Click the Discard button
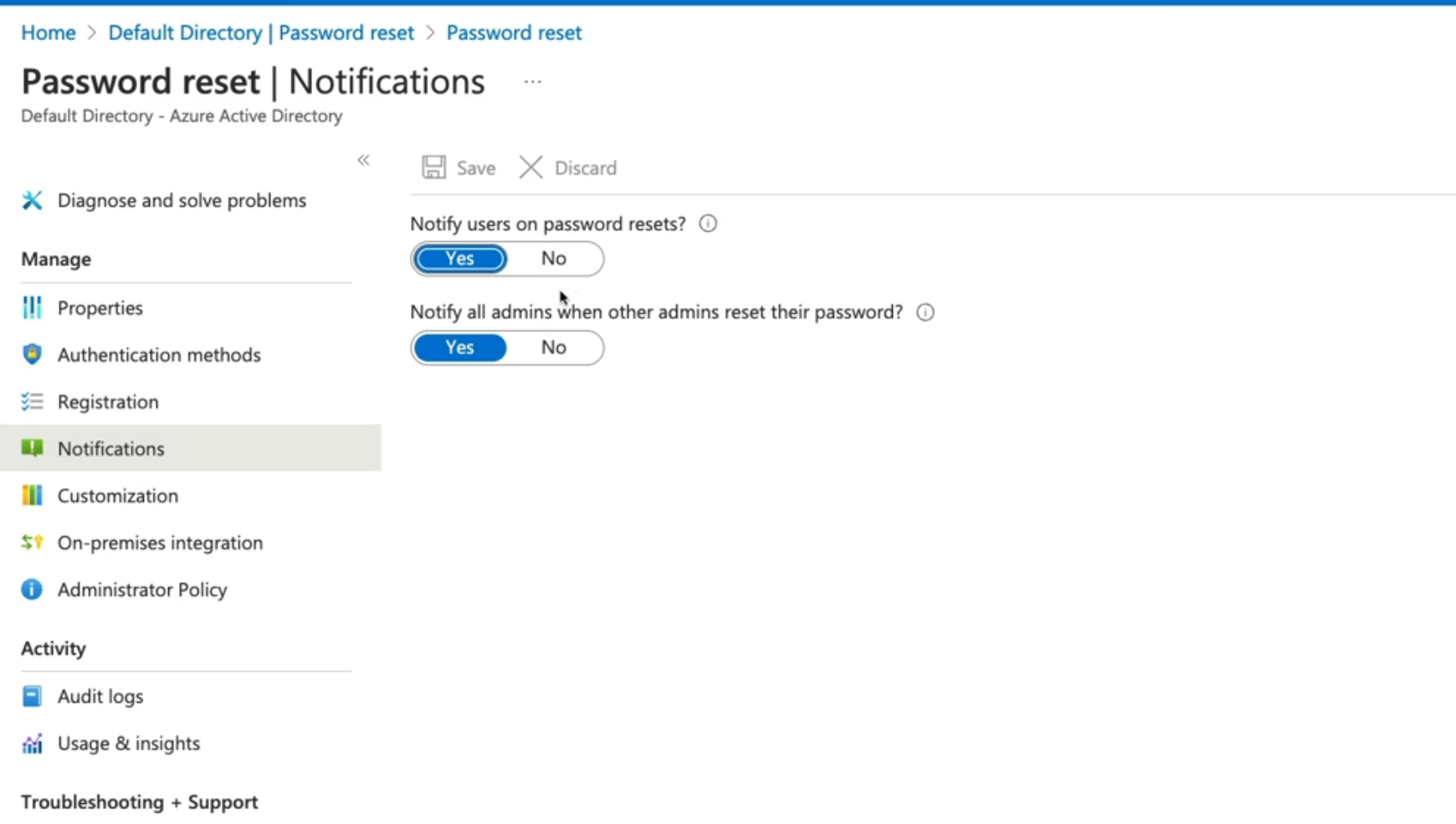The image size is (1456, 824). (569, 168)
